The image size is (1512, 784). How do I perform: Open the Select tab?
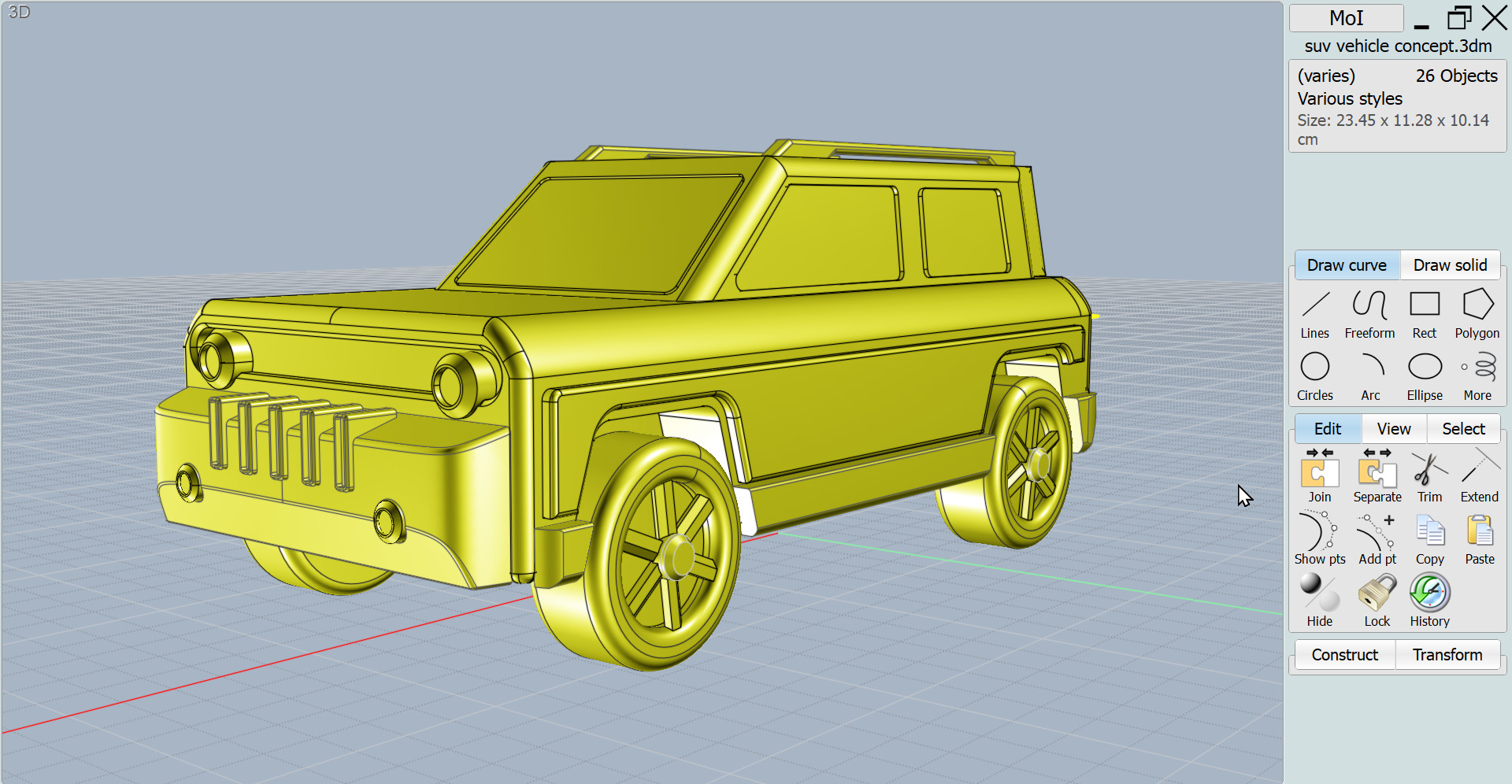coord(1463,429)
